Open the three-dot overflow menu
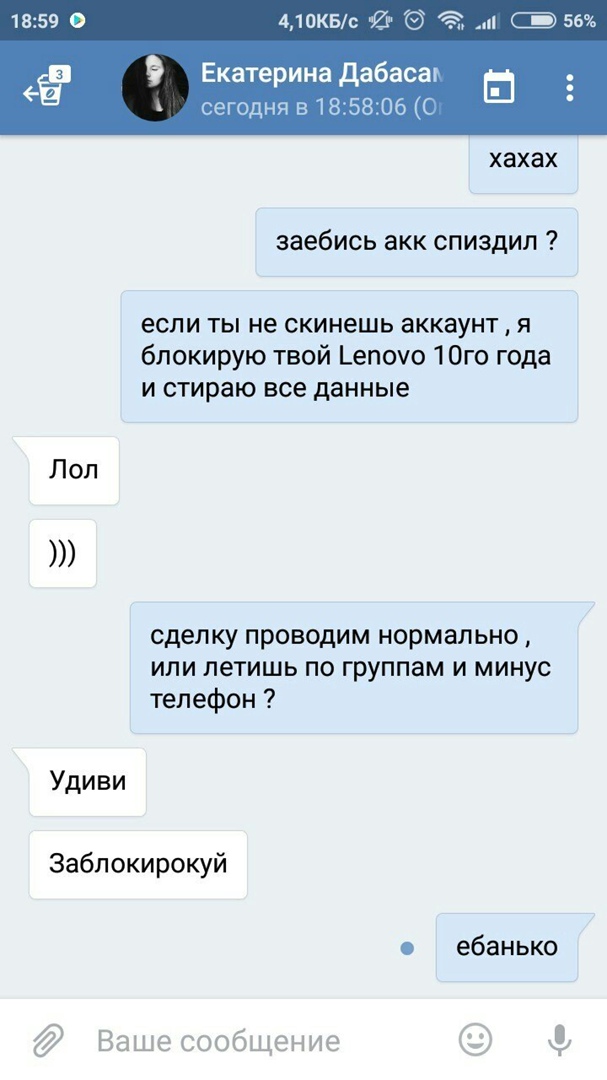This screenshot has height=1080, width=607. (569, 87)
